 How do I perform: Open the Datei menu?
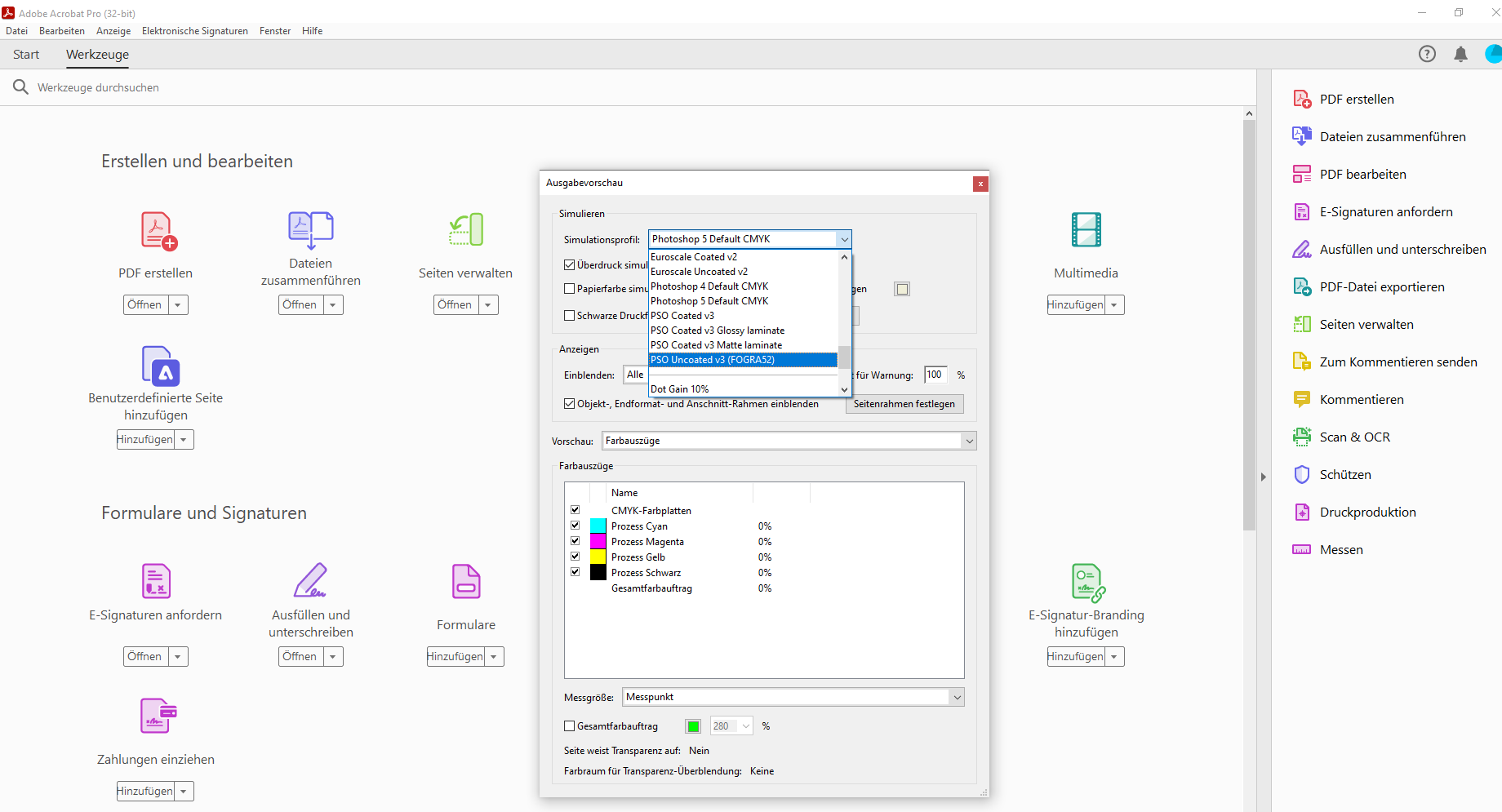[16, 31]
